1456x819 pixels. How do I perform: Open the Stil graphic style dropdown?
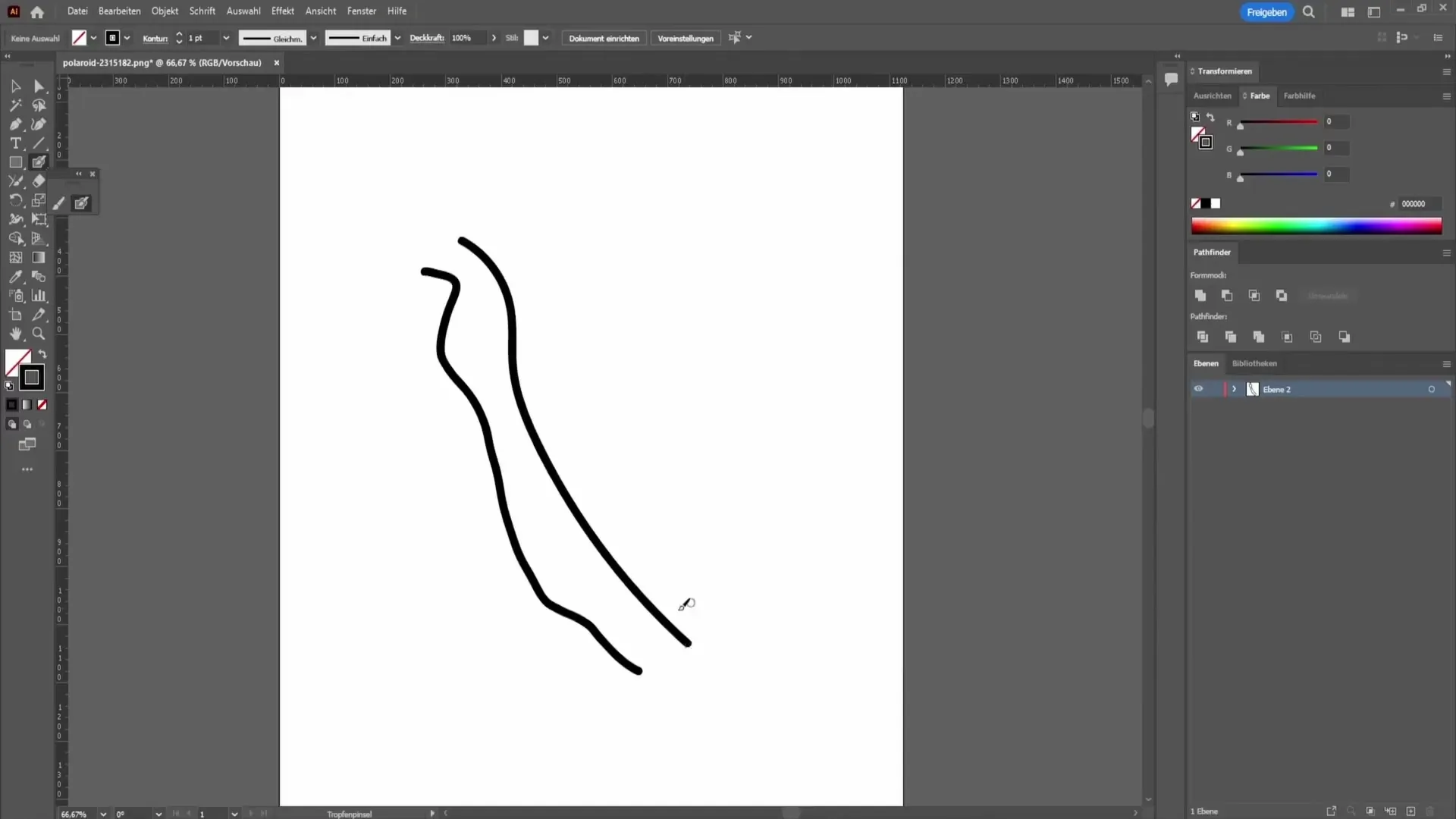pyautogui.click(x=545, y=38)
